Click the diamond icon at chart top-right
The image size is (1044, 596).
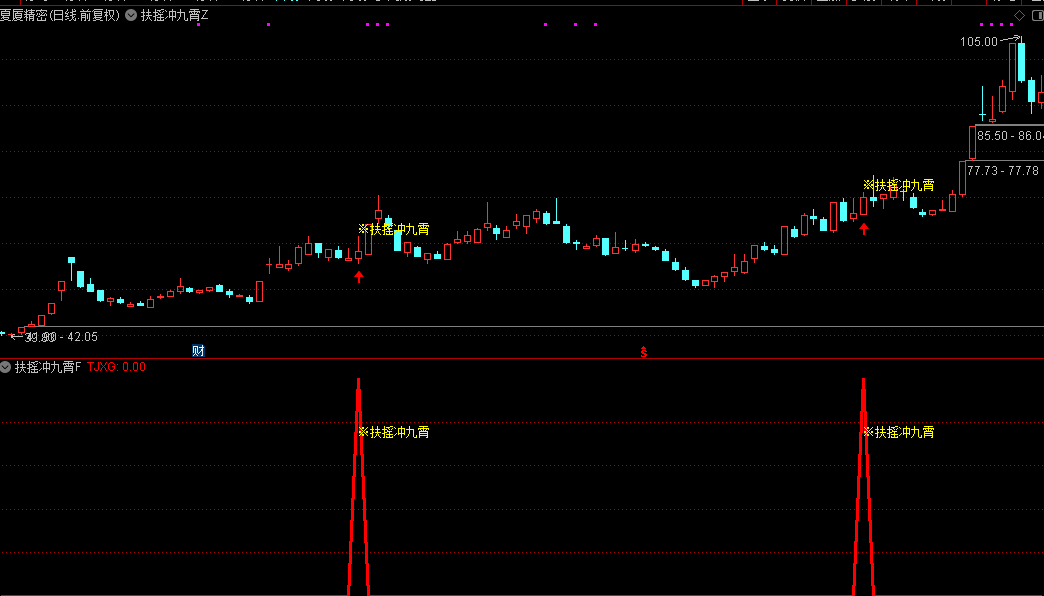(x=1019, y=15)
